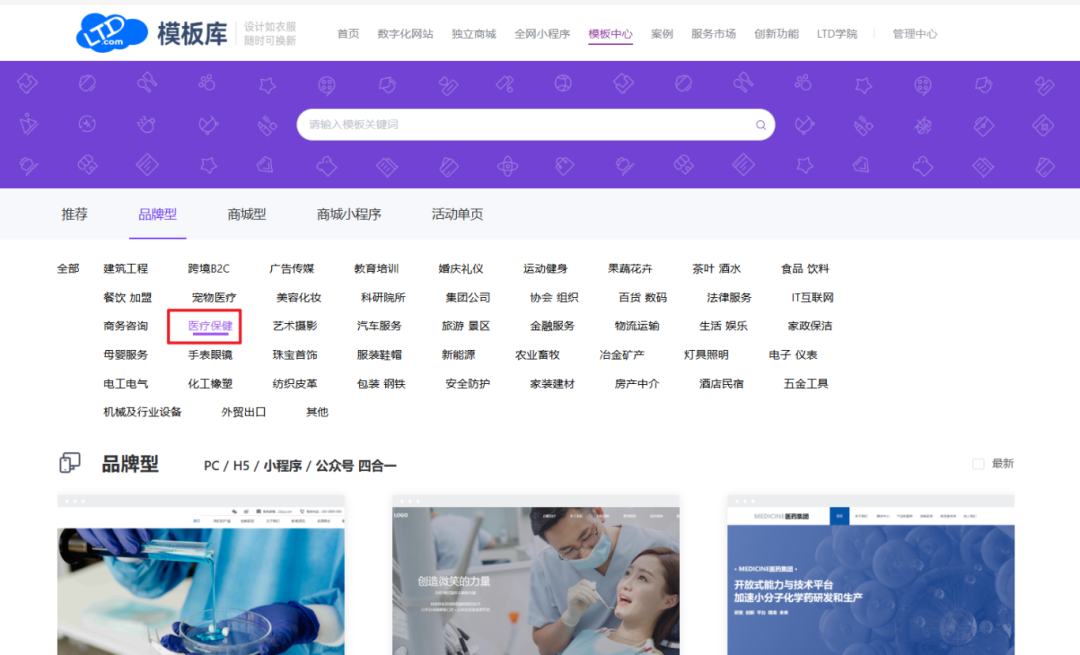Screen dimensions: 1080x655
Task: Open 首页 in top navigation
Action: point(348,34)
